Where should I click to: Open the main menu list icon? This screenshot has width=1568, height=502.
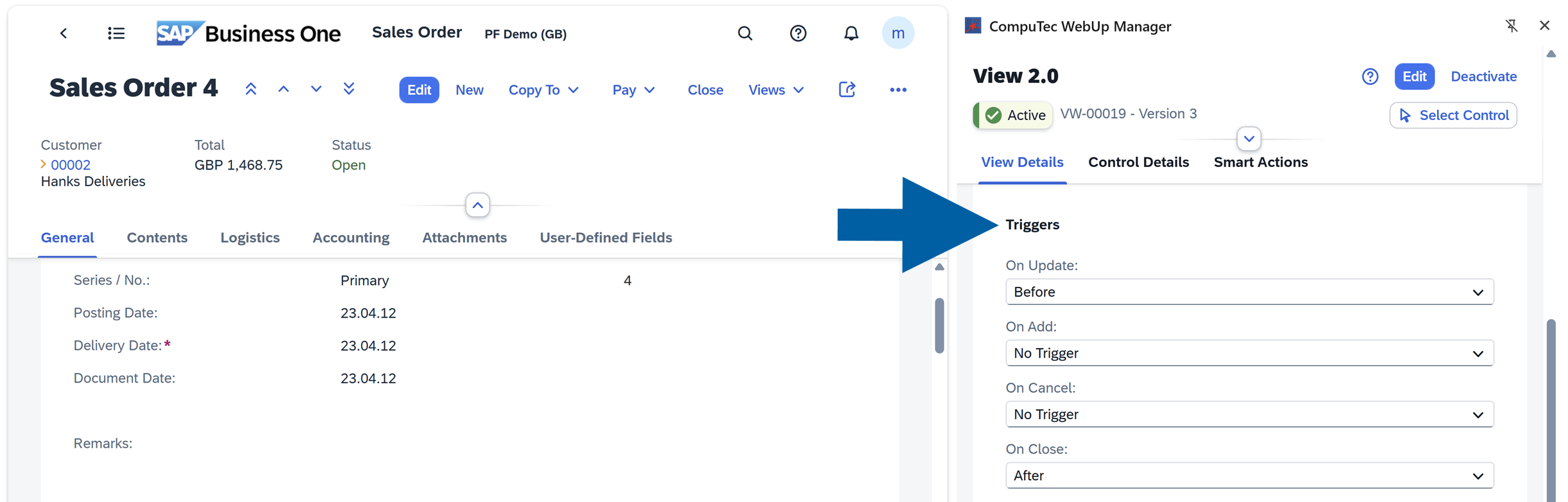[x=116, y=33]
